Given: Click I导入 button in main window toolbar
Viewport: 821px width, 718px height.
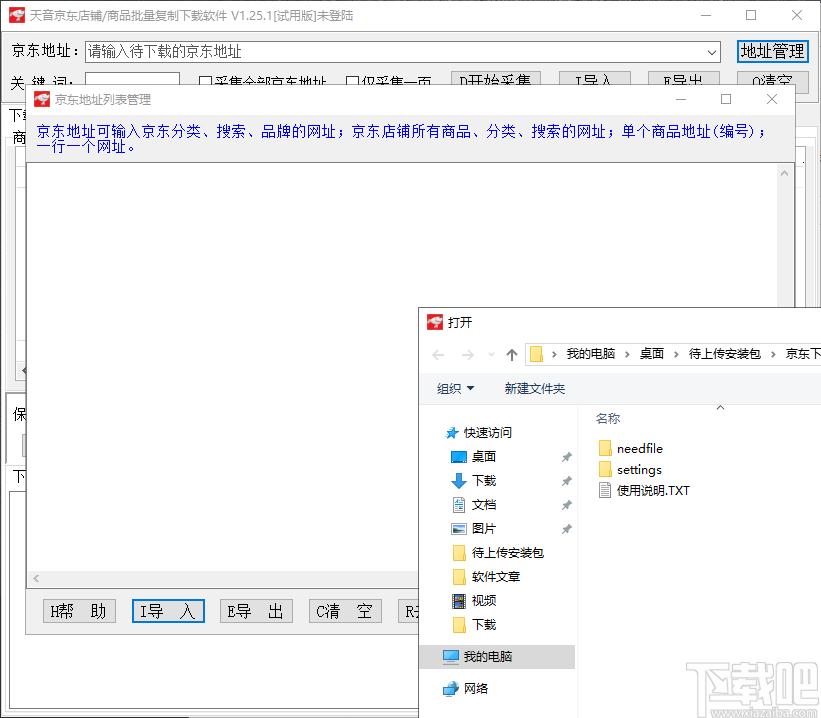Looking at the screenshot, I should point(594,80).
